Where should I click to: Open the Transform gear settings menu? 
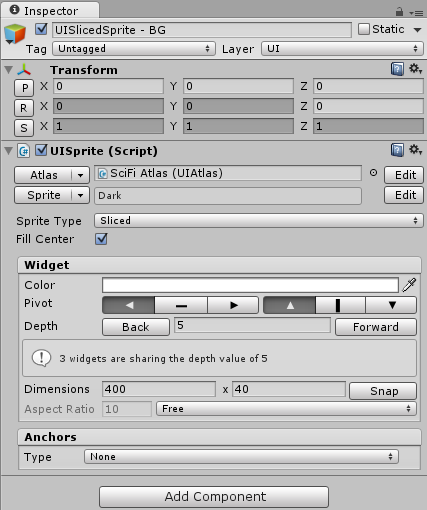[415, 69]
